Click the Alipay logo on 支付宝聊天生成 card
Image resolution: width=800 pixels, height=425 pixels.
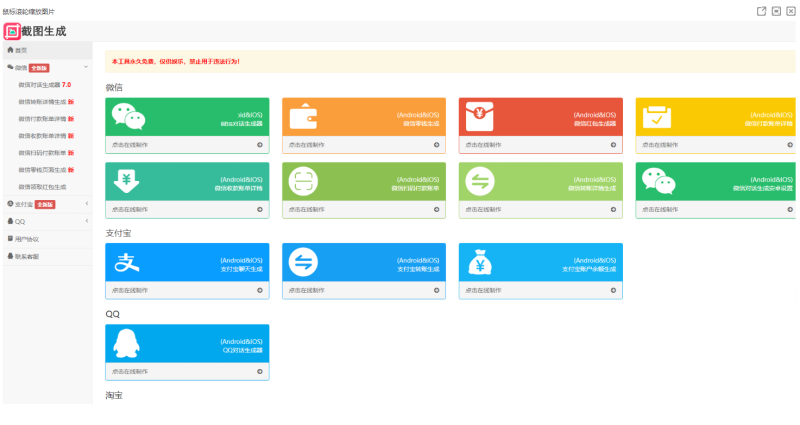tap(128, 263)
